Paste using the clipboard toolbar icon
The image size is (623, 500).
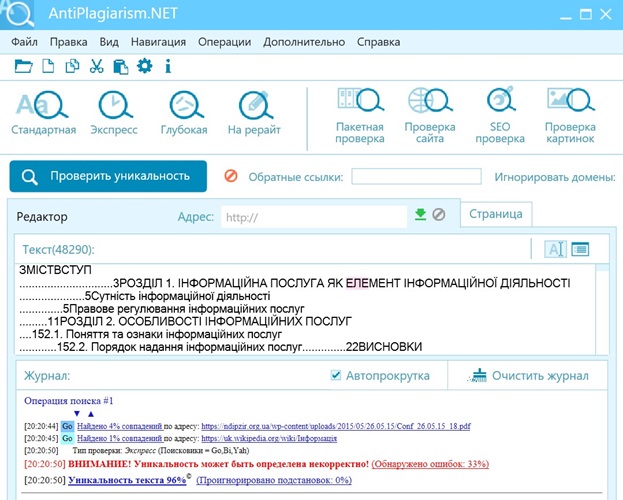120,66
